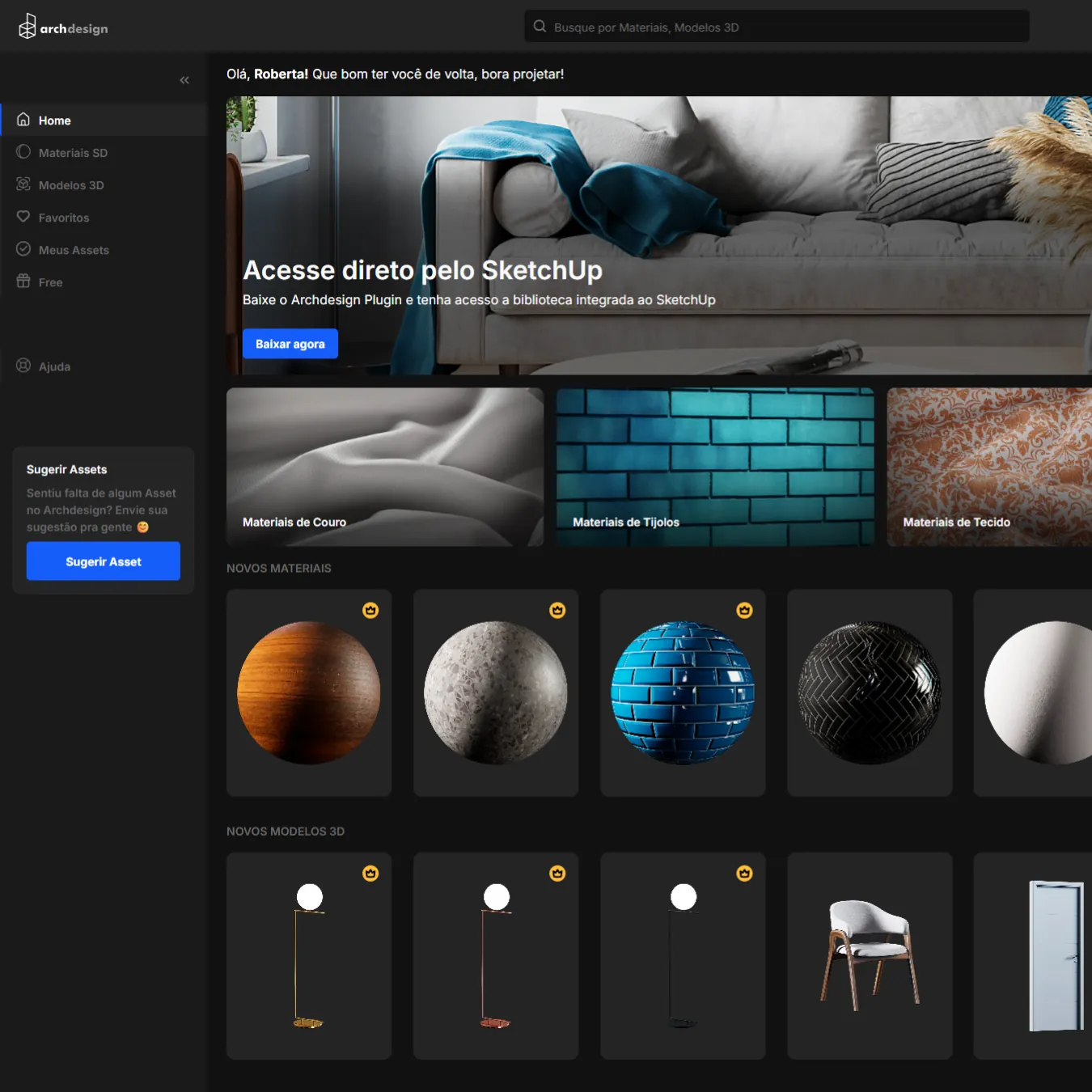Open Materiais de Couro category
Screen dimensions: 1092x1092
(x=385, y=467)
